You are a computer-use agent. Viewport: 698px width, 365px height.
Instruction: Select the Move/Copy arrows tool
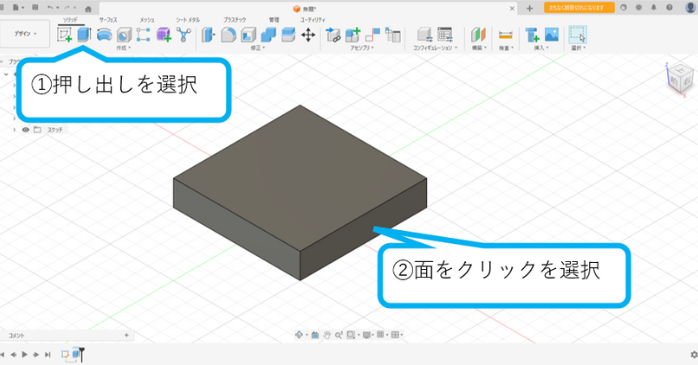click(308, 35)
